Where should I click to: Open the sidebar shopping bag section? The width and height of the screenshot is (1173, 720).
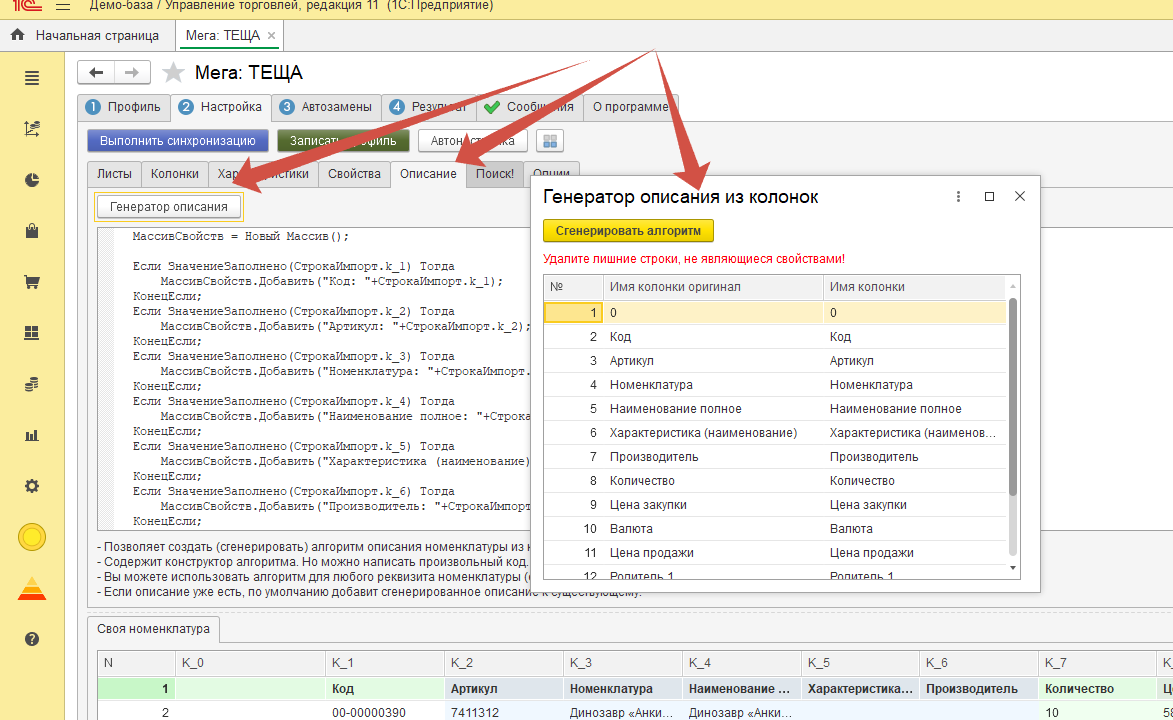click(32, 231)
